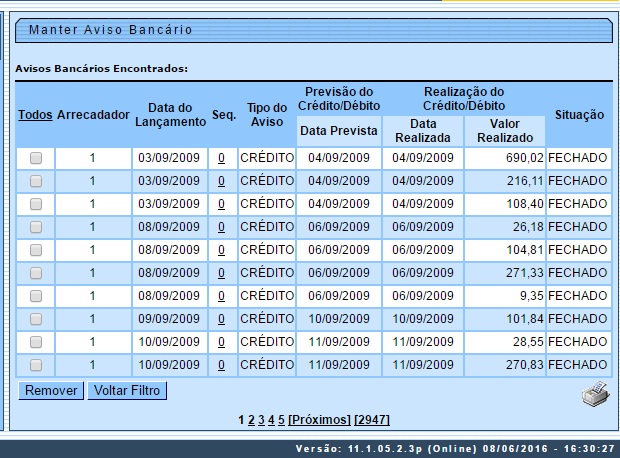Open page 3 in the pagination
620x458 pixels.
261,420
